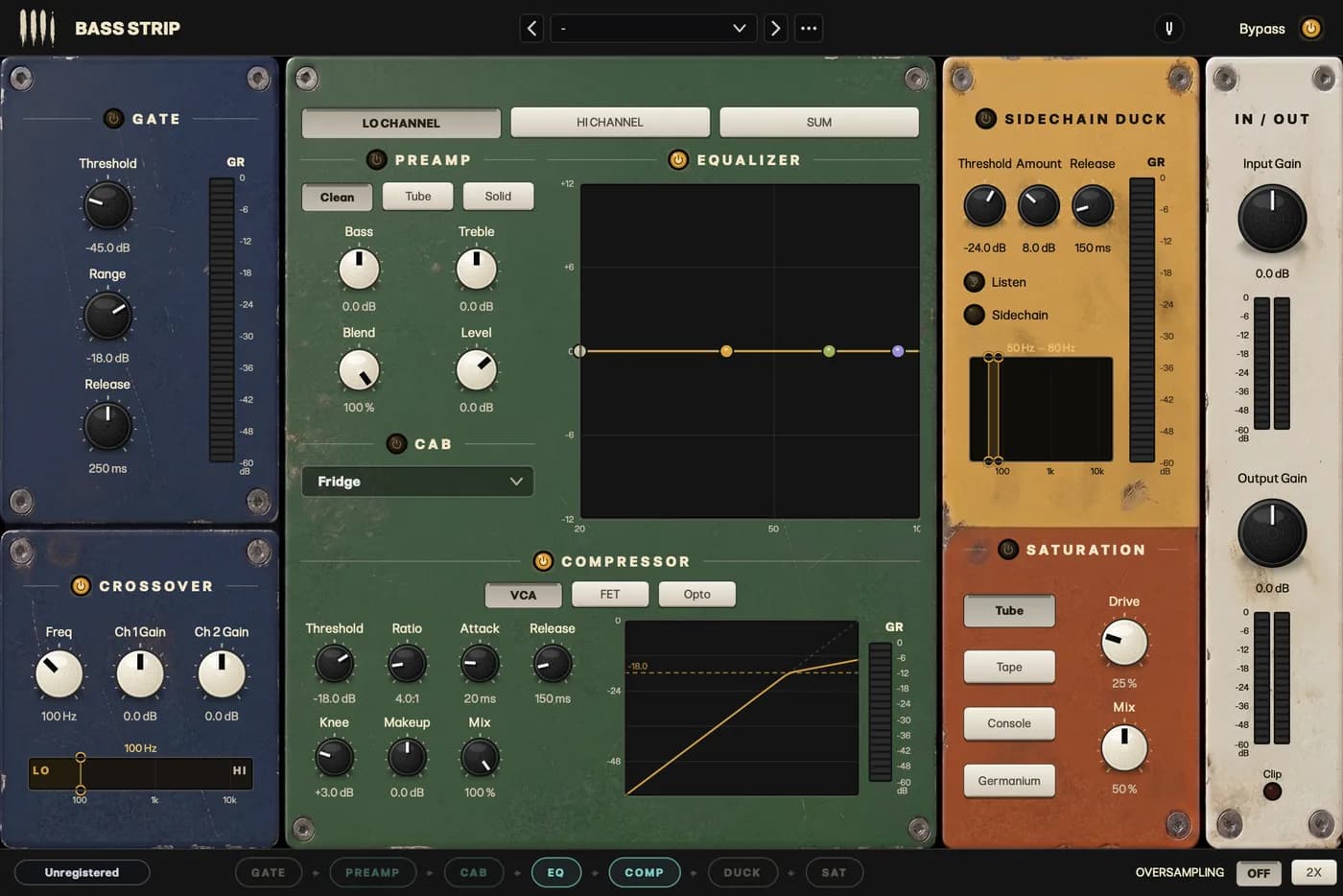Click the Gate Release knob
Image resolution: width=1343 pixels, height=896 pixels.
(107, 425)
